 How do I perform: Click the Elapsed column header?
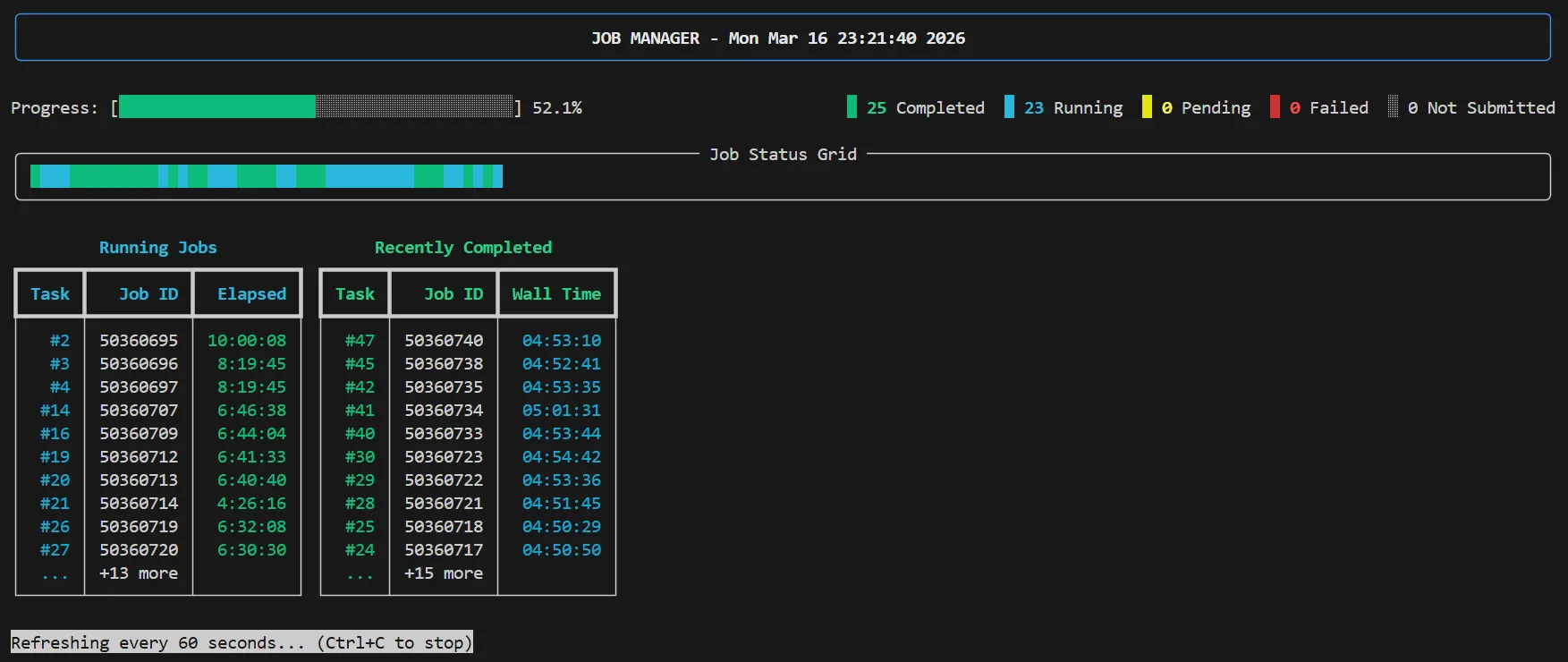pyautogui.click(x=251, y=294)
